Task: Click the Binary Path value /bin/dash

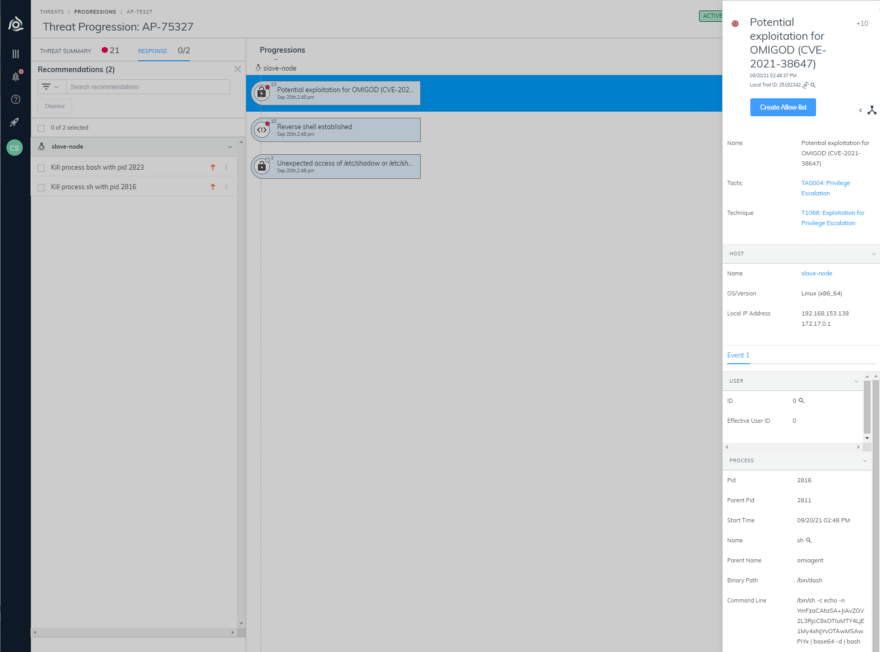Action: (809, 580)
